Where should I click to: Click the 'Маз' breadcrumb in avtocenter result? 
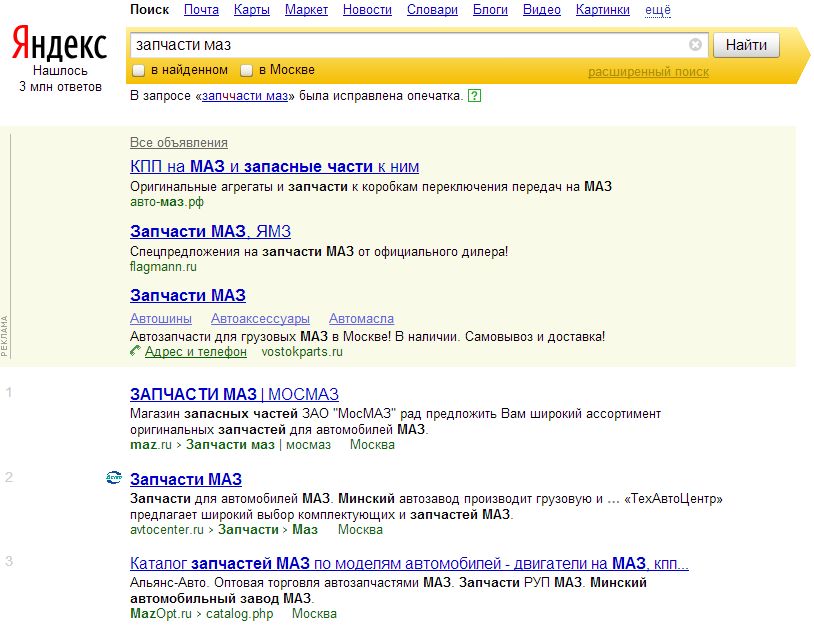[305, 529]
